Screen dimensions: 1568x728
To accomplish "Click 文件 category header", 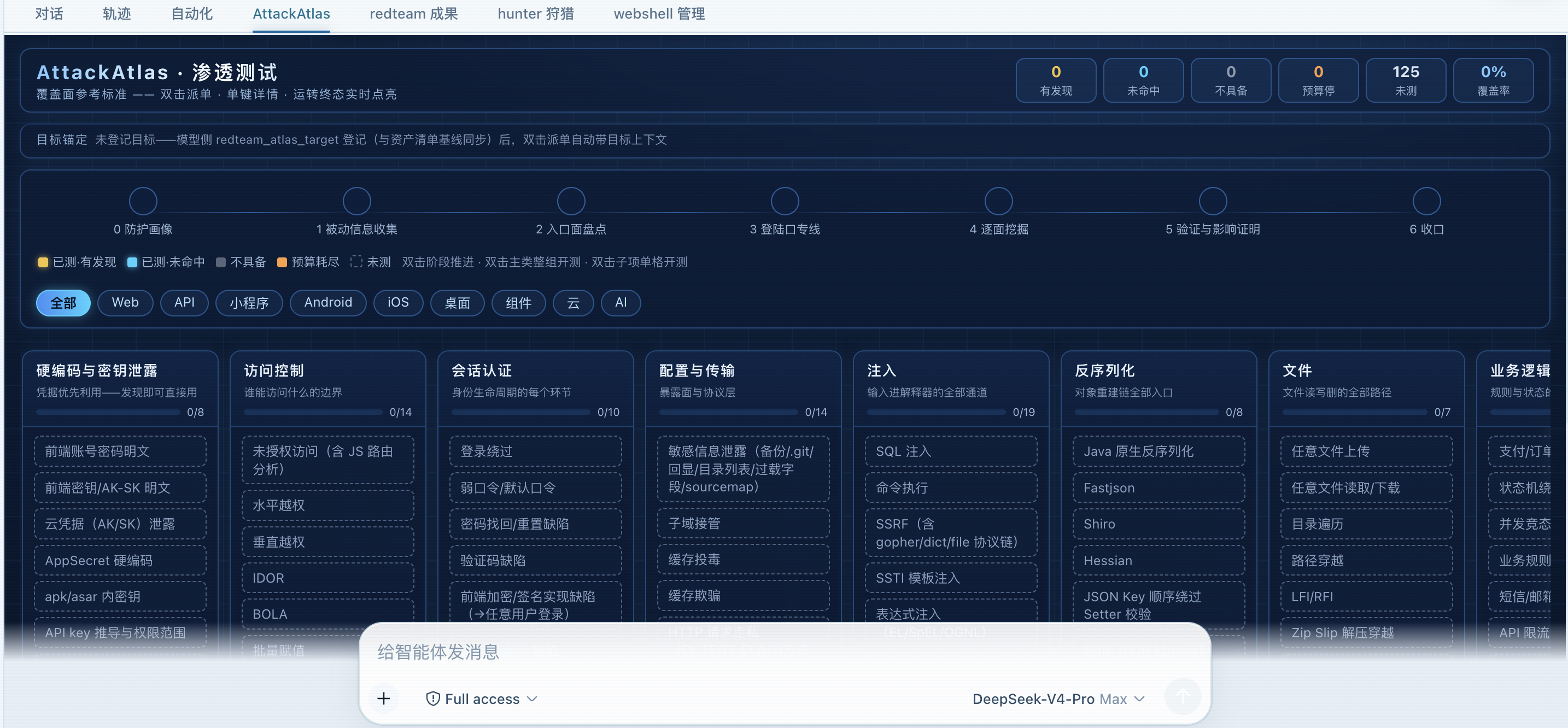I will point(1366,388).
